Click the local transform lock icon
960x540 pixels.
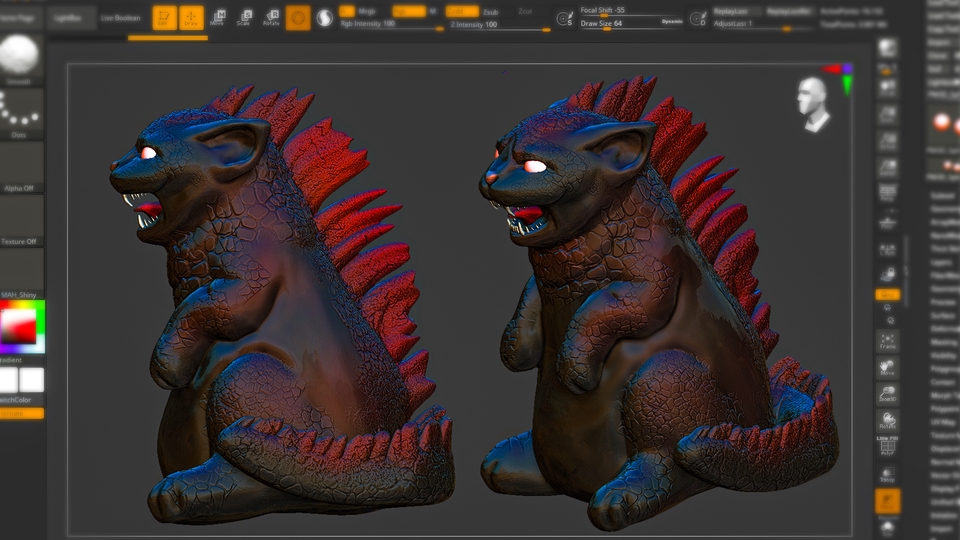[x=888, y=274]
